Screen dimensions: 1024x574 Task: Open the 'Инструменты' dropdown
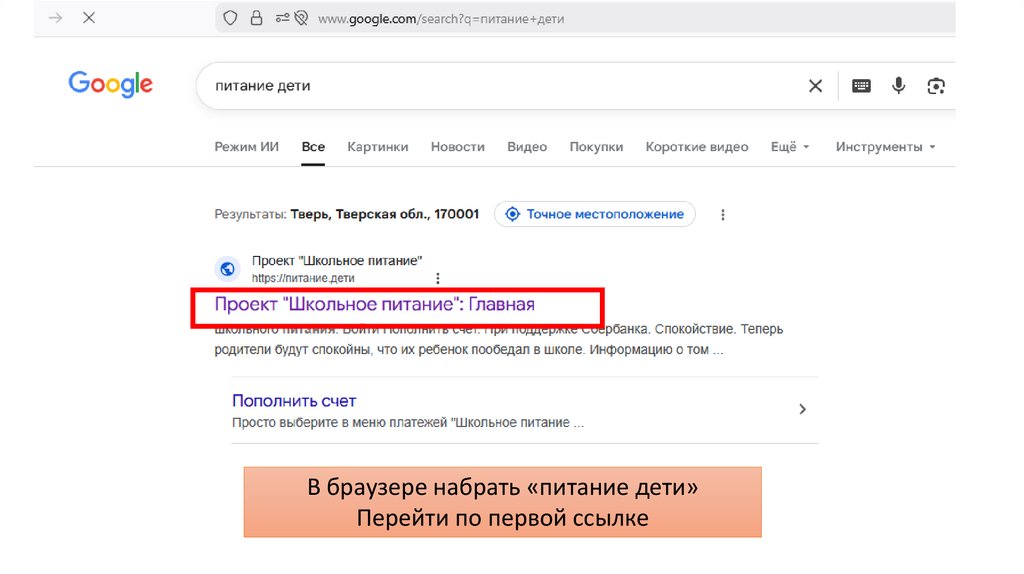886,147
